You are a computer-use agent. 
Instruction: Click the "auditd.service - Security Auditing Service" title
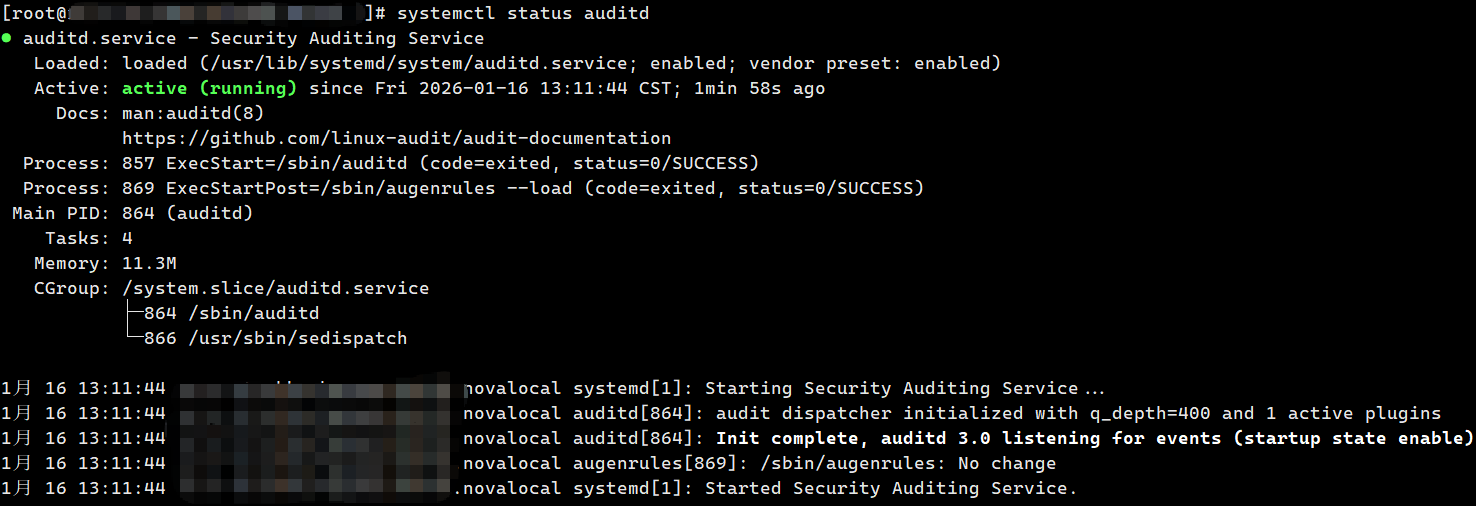point(253,38)
